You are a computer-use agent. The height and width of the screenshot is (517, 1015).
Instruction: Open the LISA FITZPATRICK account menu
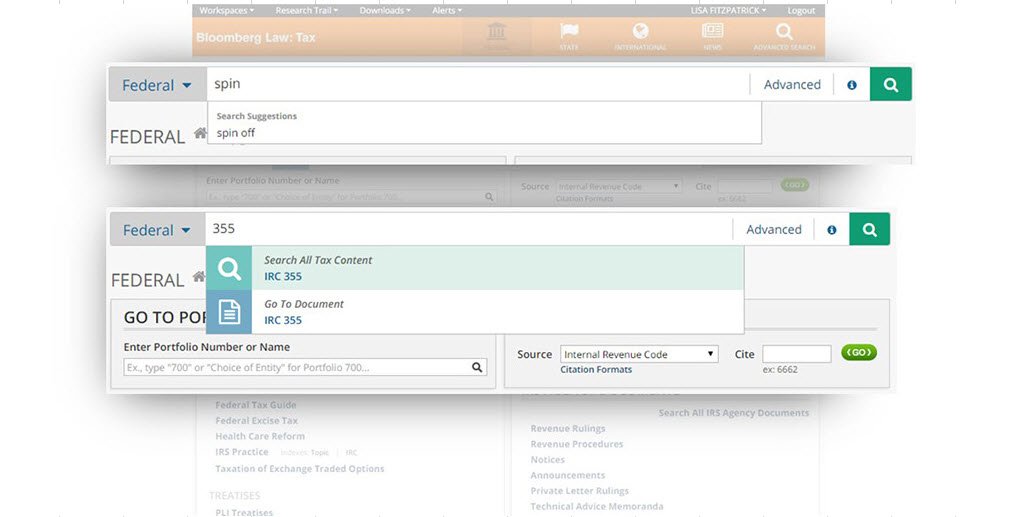point(728,10)
